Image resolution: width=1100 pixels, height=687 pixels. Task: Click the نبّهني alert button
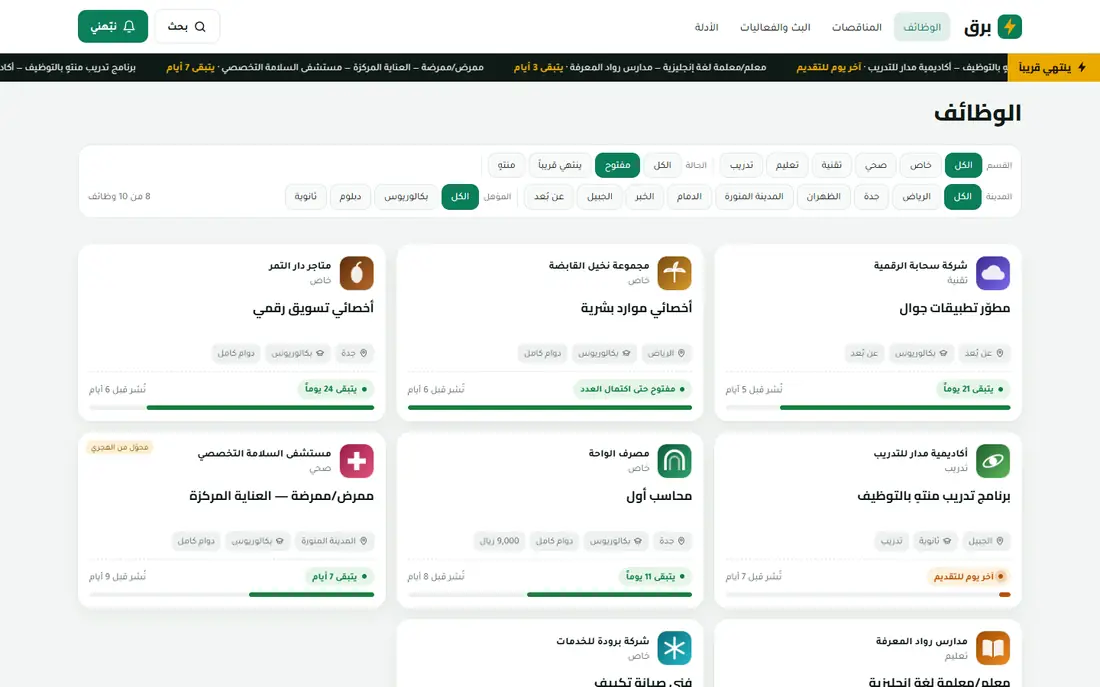pos(113,27)
